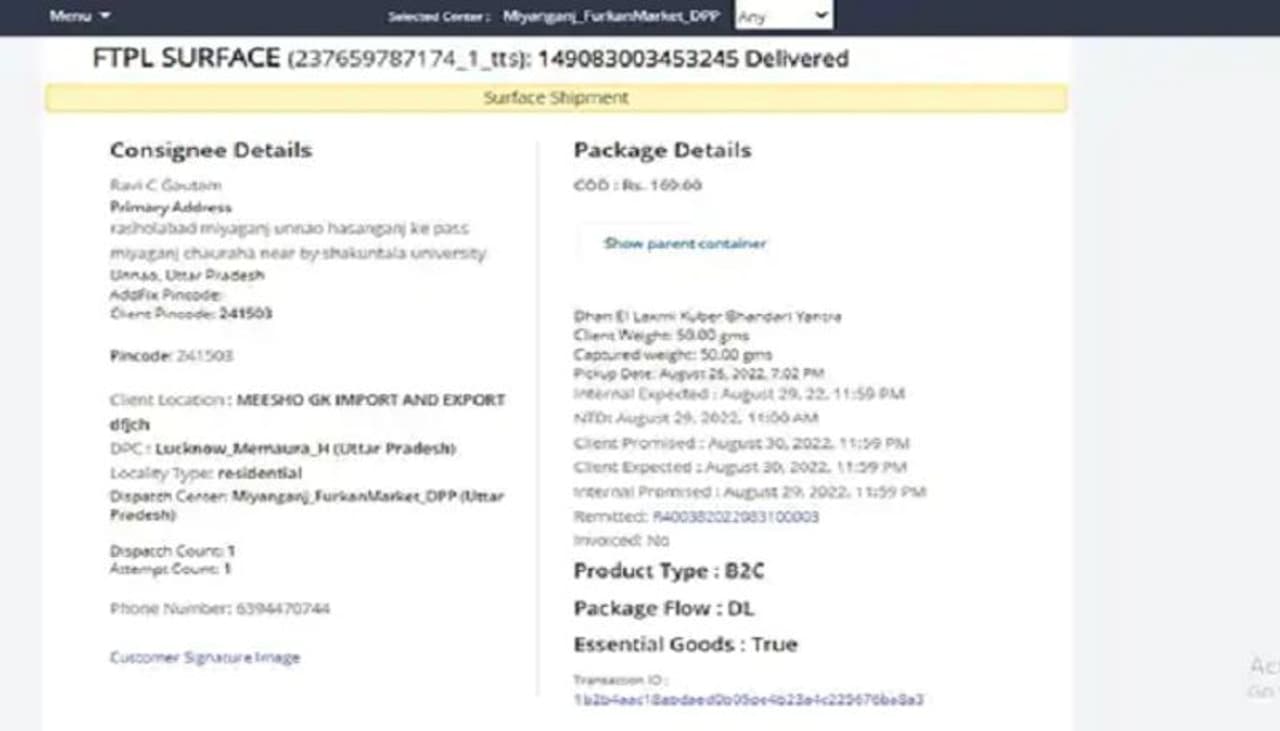Click the Show parent container button
Viewport: 1280px width, 731px height.
684,244
